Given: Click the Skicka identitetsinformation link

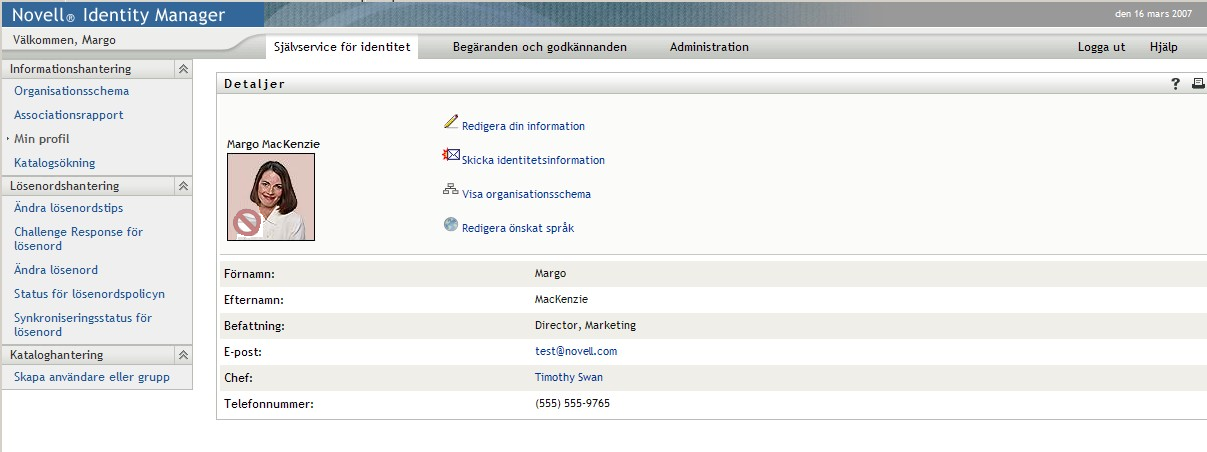Looking at the screenshot, I should click(533, 161).
